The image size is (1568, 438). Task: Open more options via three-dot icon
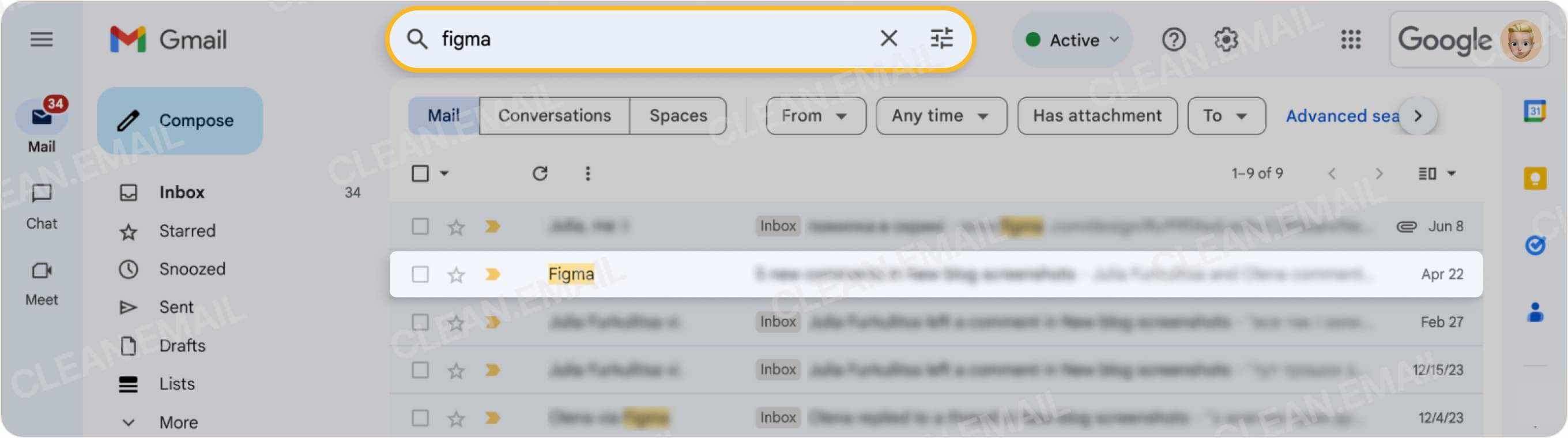587,173
